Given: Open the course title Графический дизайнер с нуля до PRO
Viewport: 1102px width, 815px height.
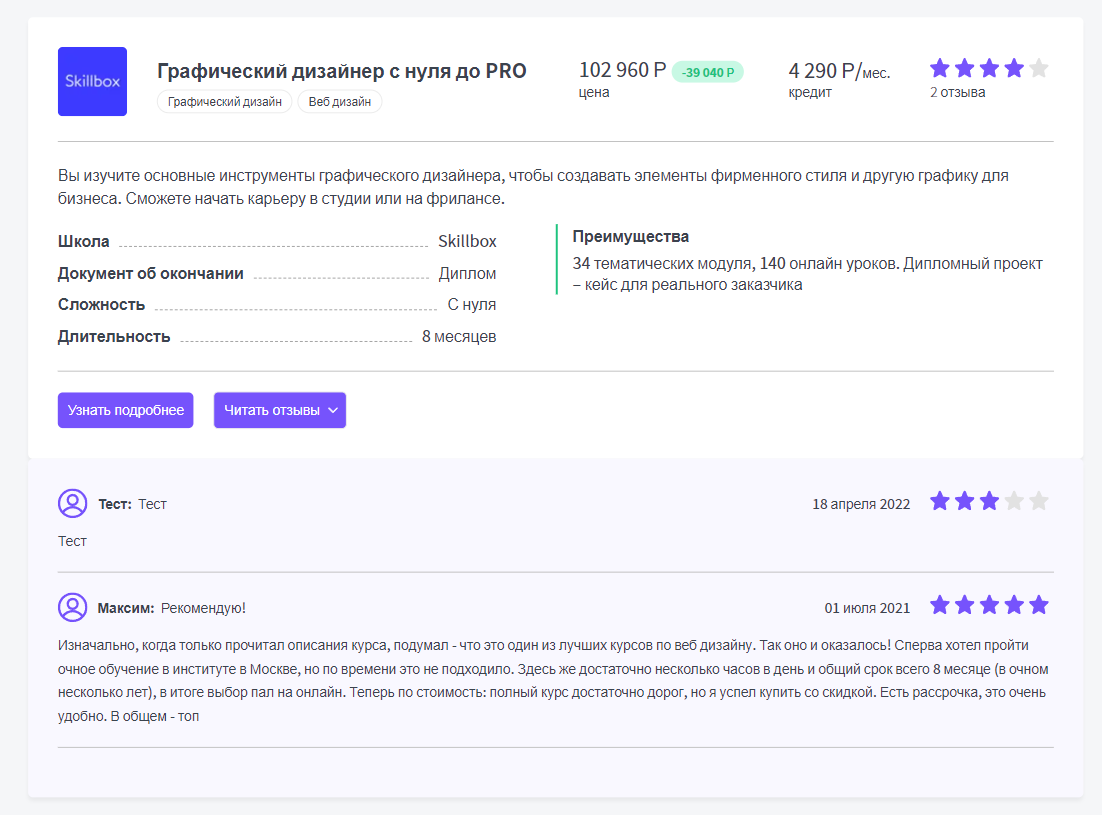Looking at the screenshot, I should pos(342,71).
